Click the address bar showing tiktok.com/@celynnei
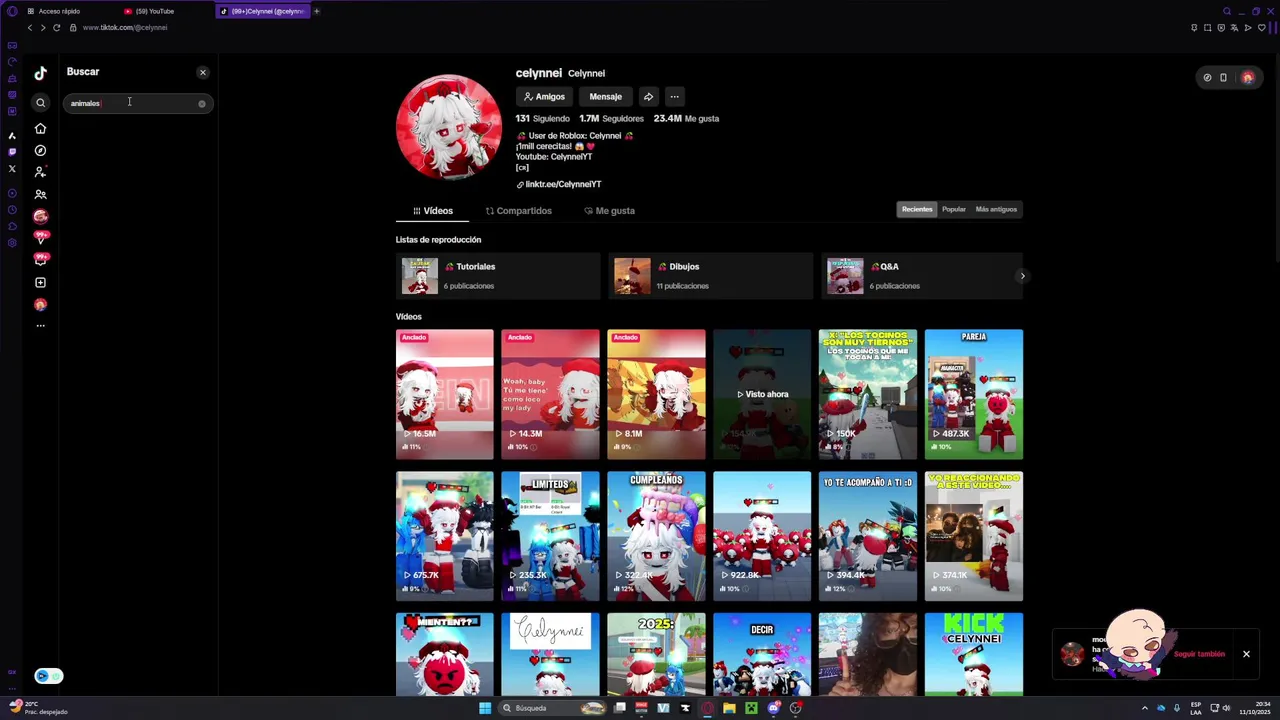 pyautogui.click(x=124, y=28)
